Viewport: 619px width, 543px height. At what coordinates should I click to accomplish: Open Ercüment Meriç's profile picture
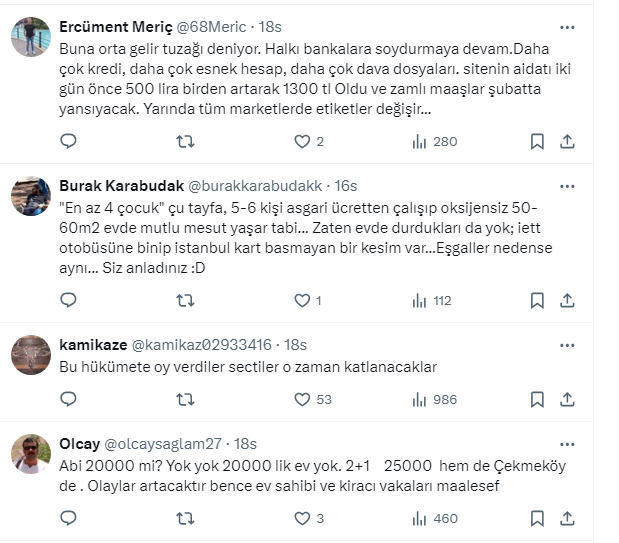coord(31,37)
